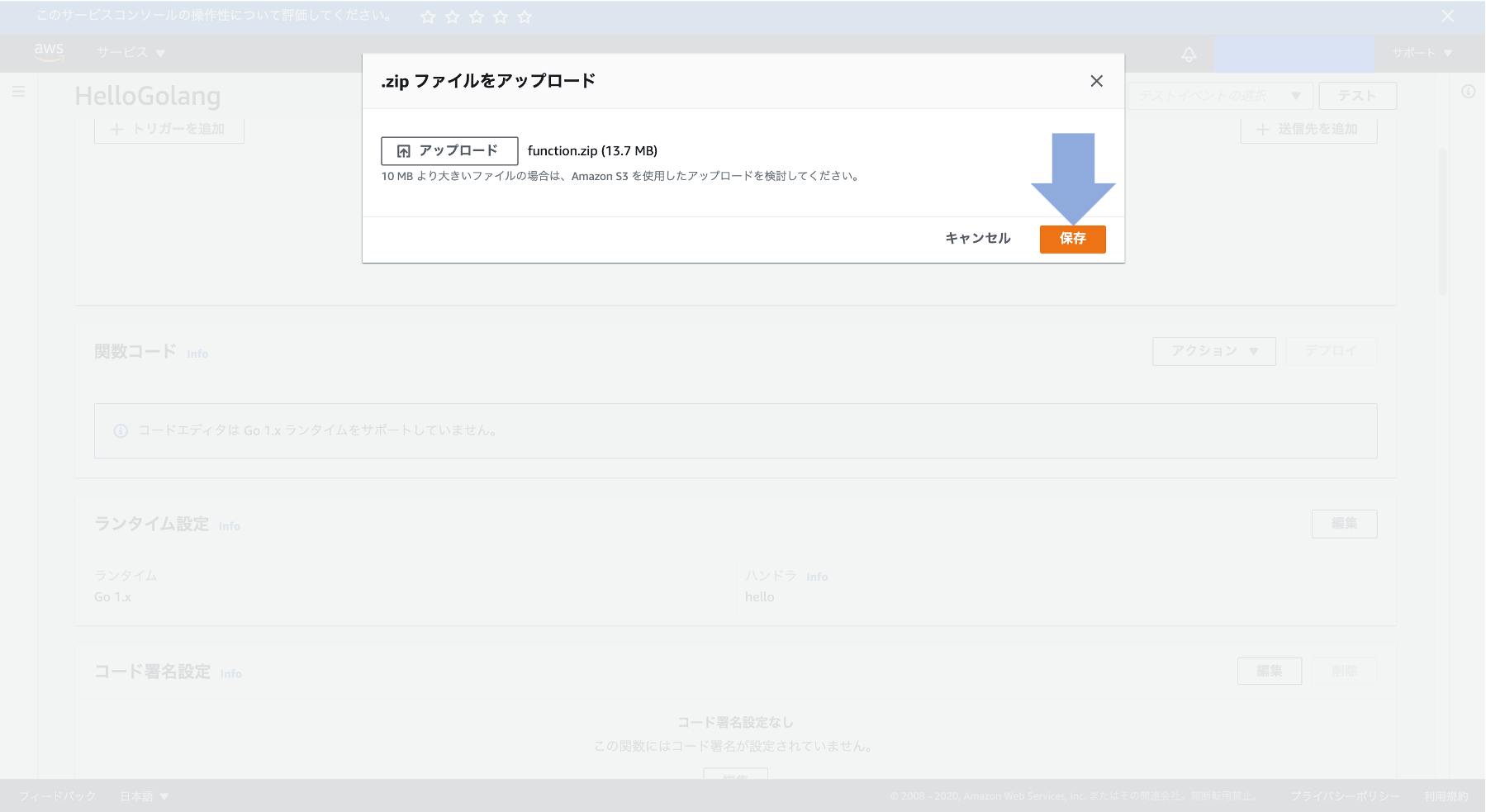Click the info icon in code editor notice
This screenshot has height=812, width=1486.
pos(121,430)
